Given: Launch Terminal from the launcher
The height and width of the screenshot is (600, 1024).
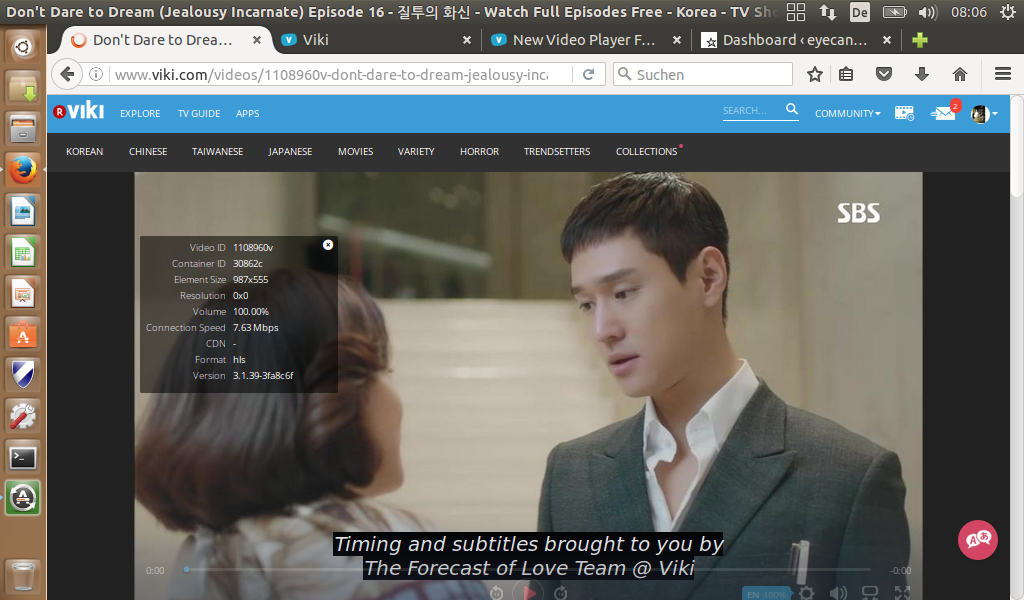Looking at the screenshot, I should click(x=23, y=458).
